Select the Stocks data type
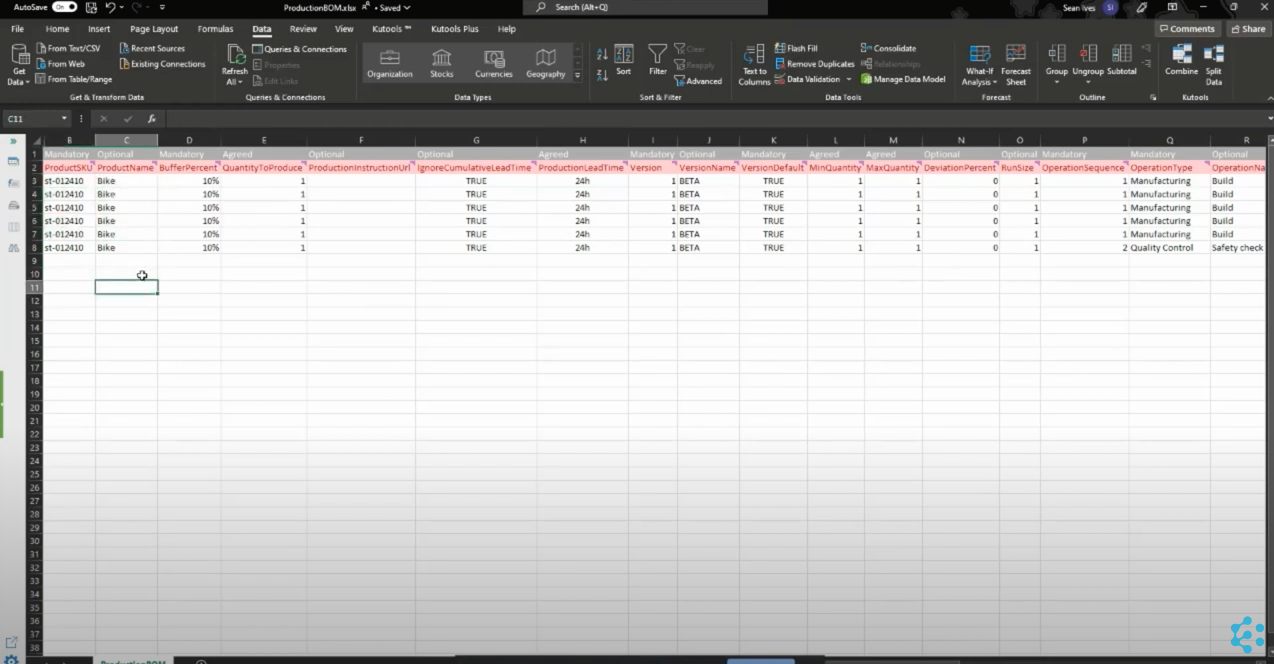 441,63
